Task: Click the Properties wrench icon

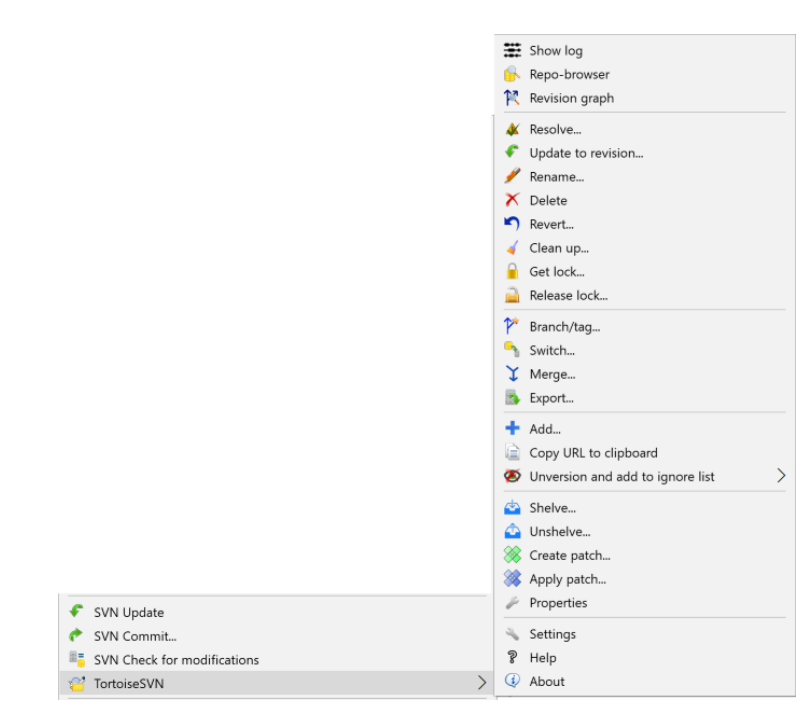Action: click(x=512, y=603)
